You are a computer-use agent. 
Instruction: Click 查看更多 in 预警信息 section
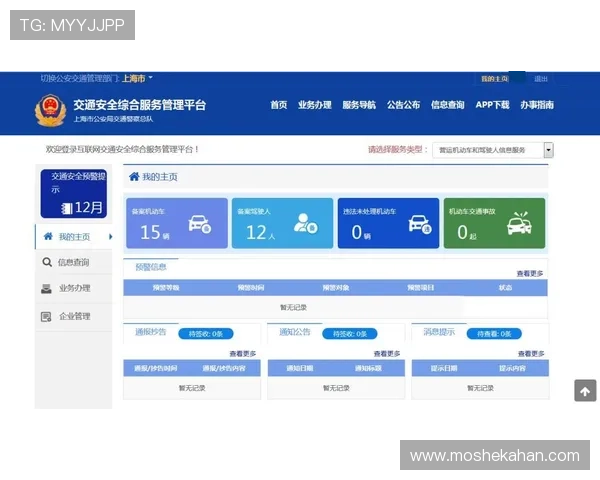click(x=530, y=273)
